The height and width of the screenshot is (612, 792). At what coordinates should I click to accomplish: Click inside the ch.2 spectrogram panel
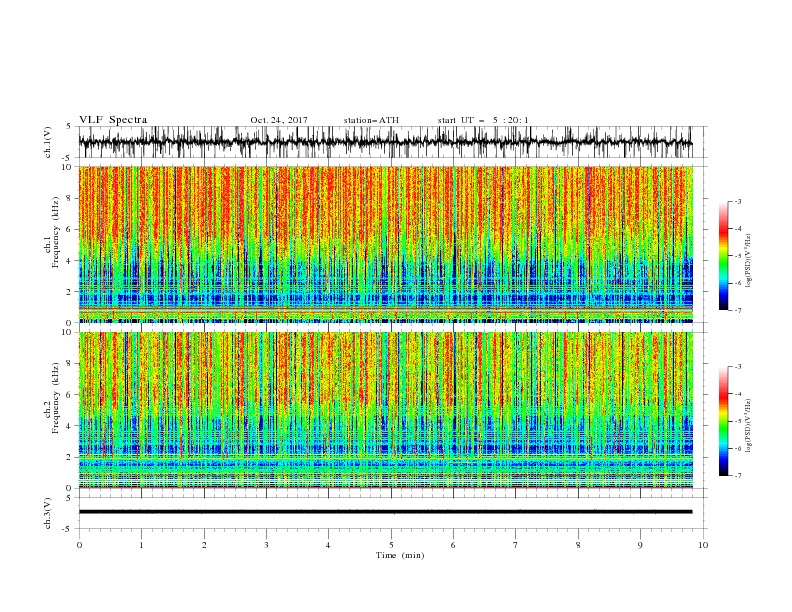pyautogui.click(x=385, y=410)
